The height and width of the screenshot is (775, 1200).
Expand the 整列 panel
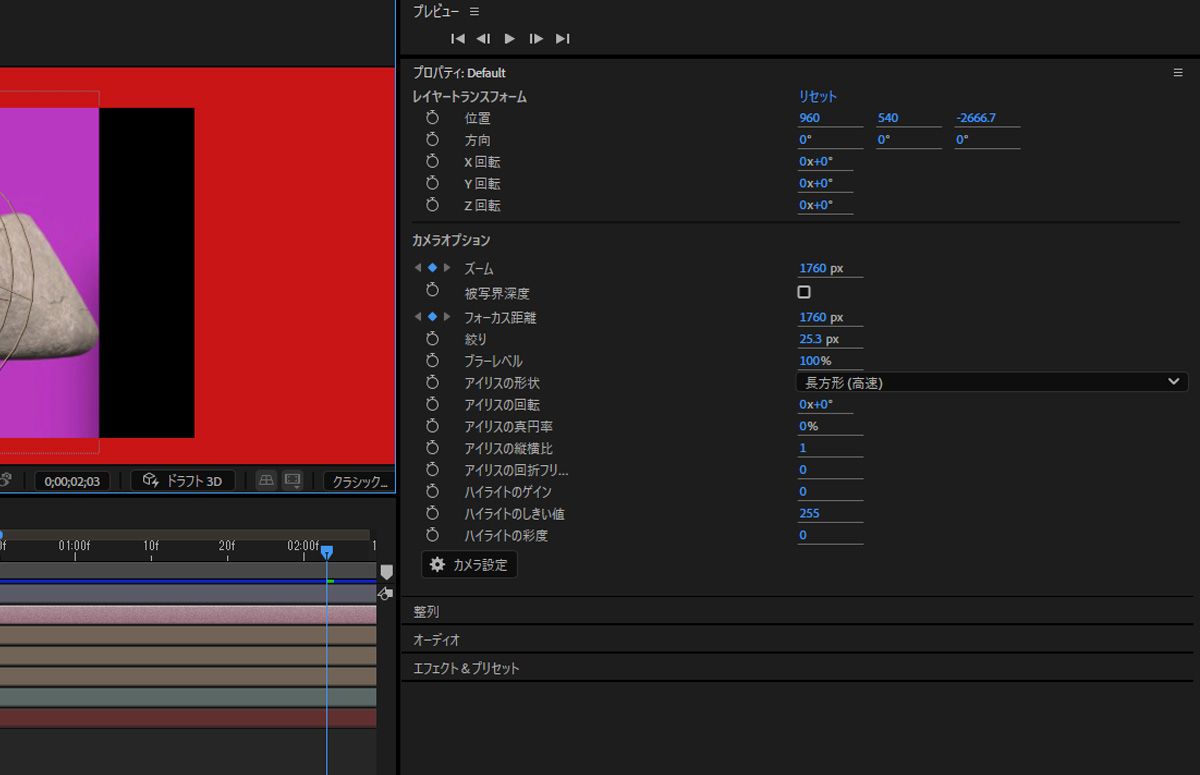click(x=426, y=612)
